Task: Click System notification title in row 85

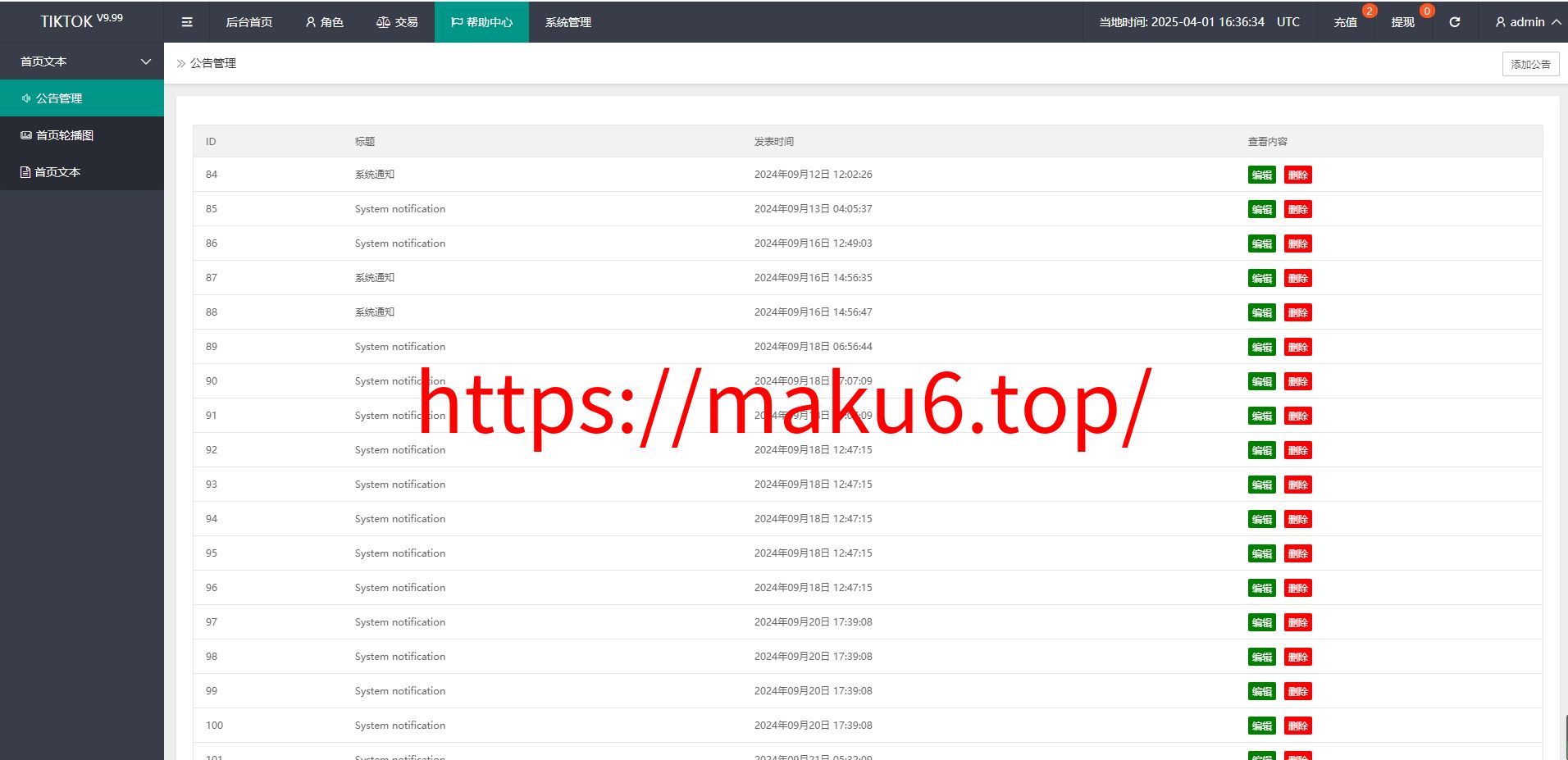Action: [400, 209]
